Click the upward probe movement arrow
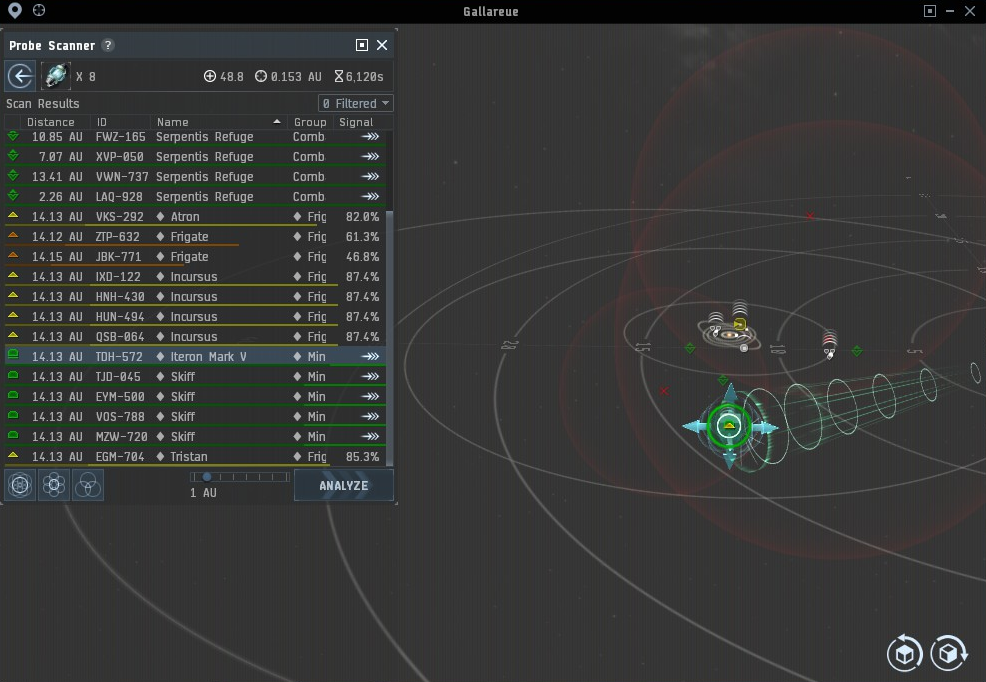Viewport: 986px width, 682px height. [x=730, y=393]
